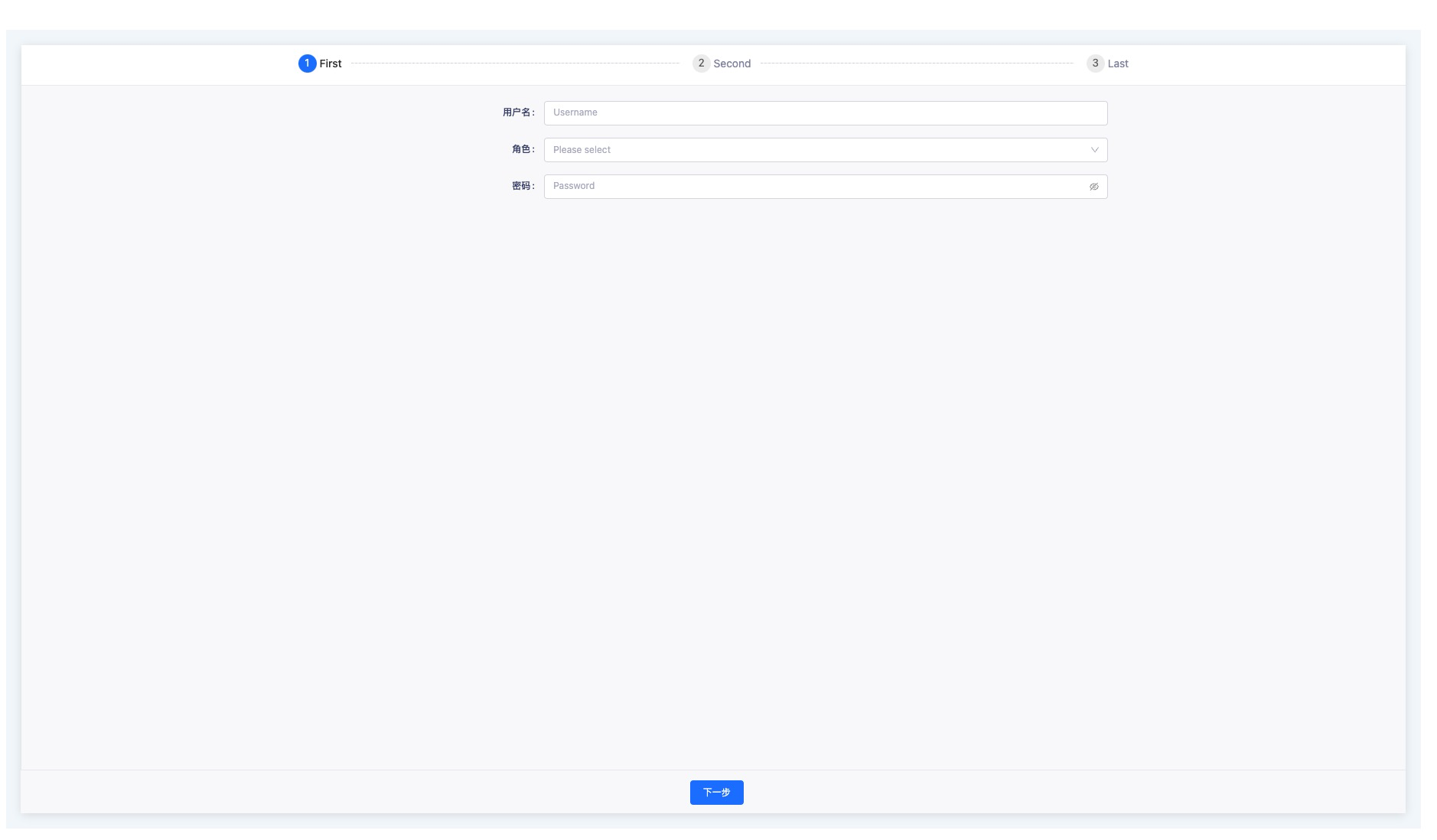Click the 角色 label
1437x840 pixels.
(x=523, y=149)
